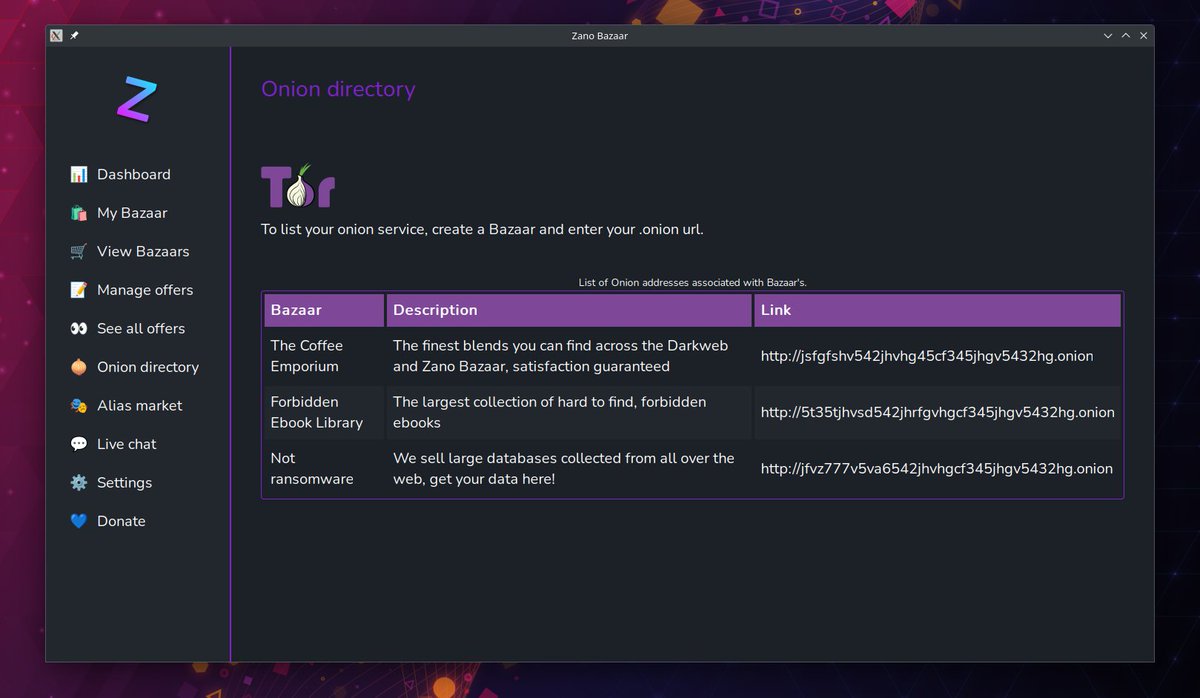This screenshot has width=1200, height=698.
Task: Click the Settings gear icon
Action: coord(79,482)
